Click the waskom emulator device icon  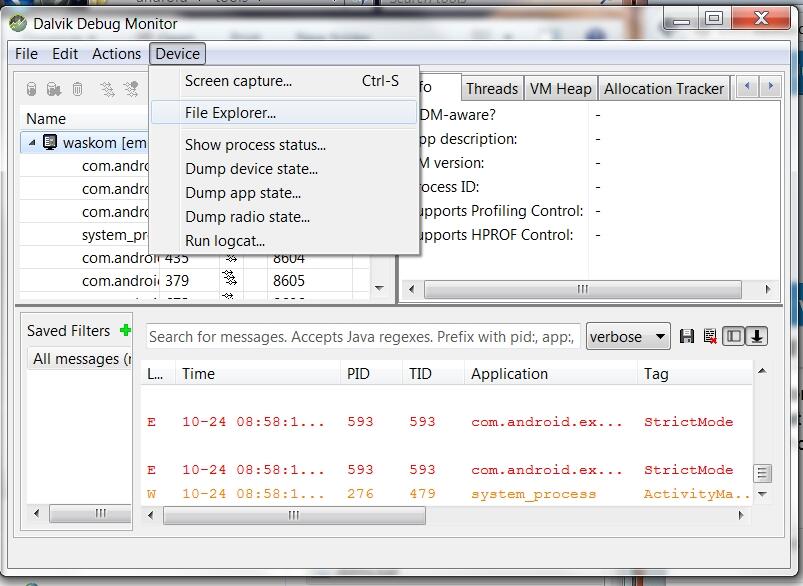[50, 143]
